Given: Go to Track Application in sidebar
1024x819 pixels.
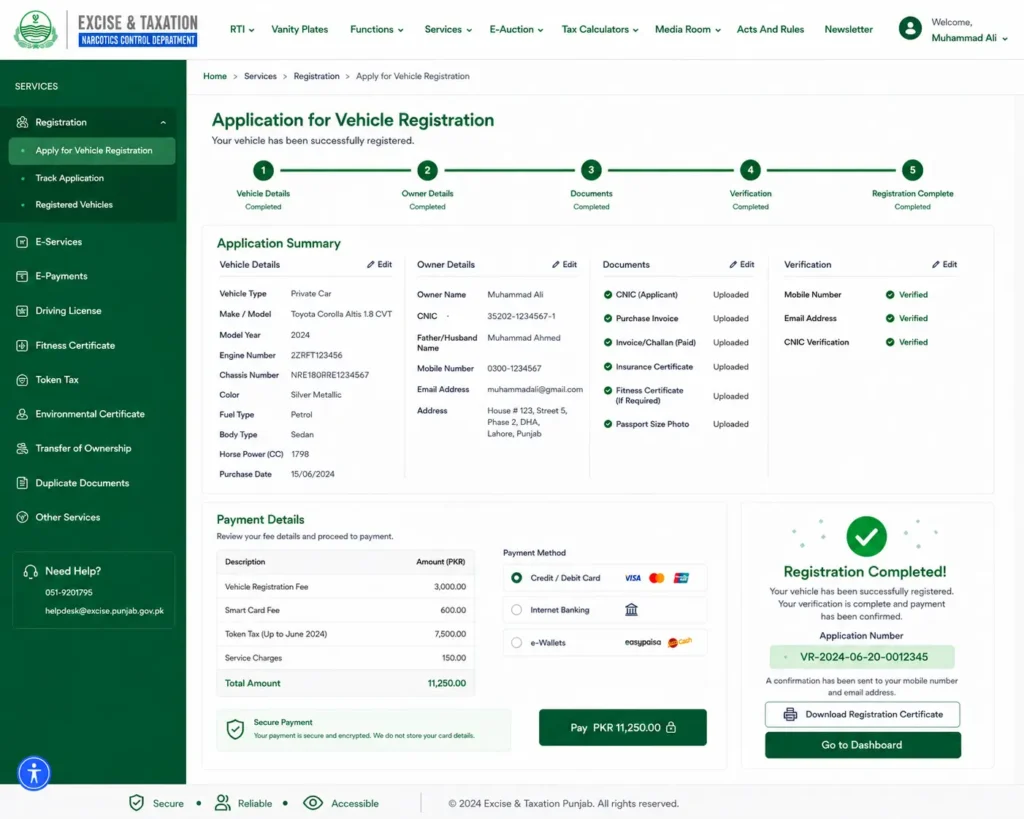Looking at the screenshot, I should (69, 178).
